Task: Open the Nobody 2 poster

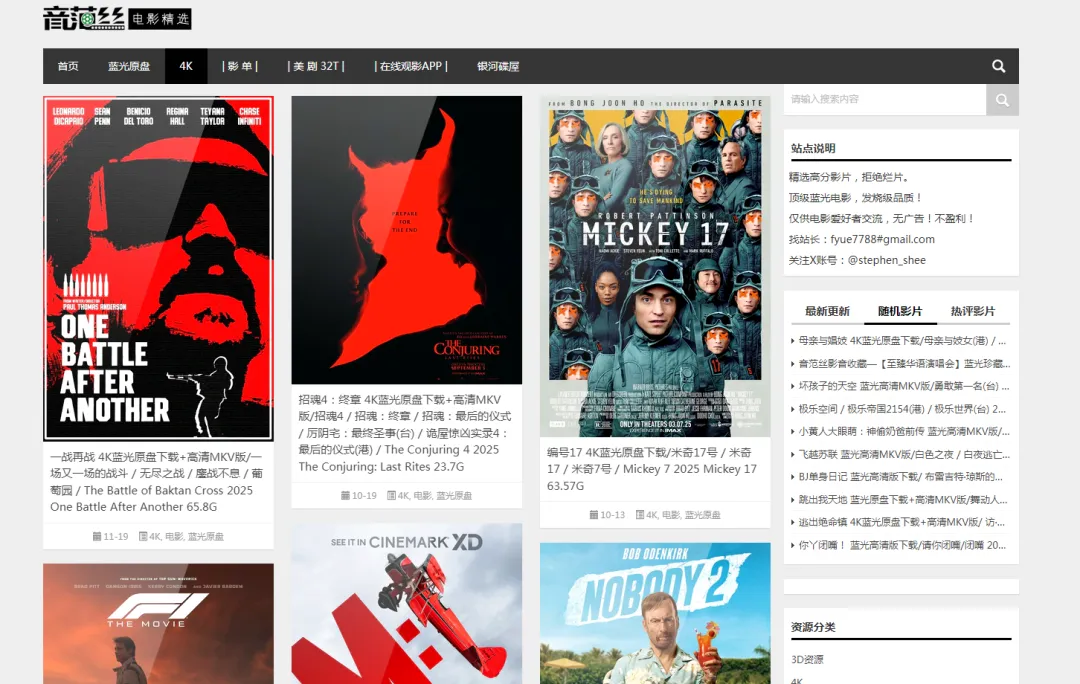Action: point(655,613)
